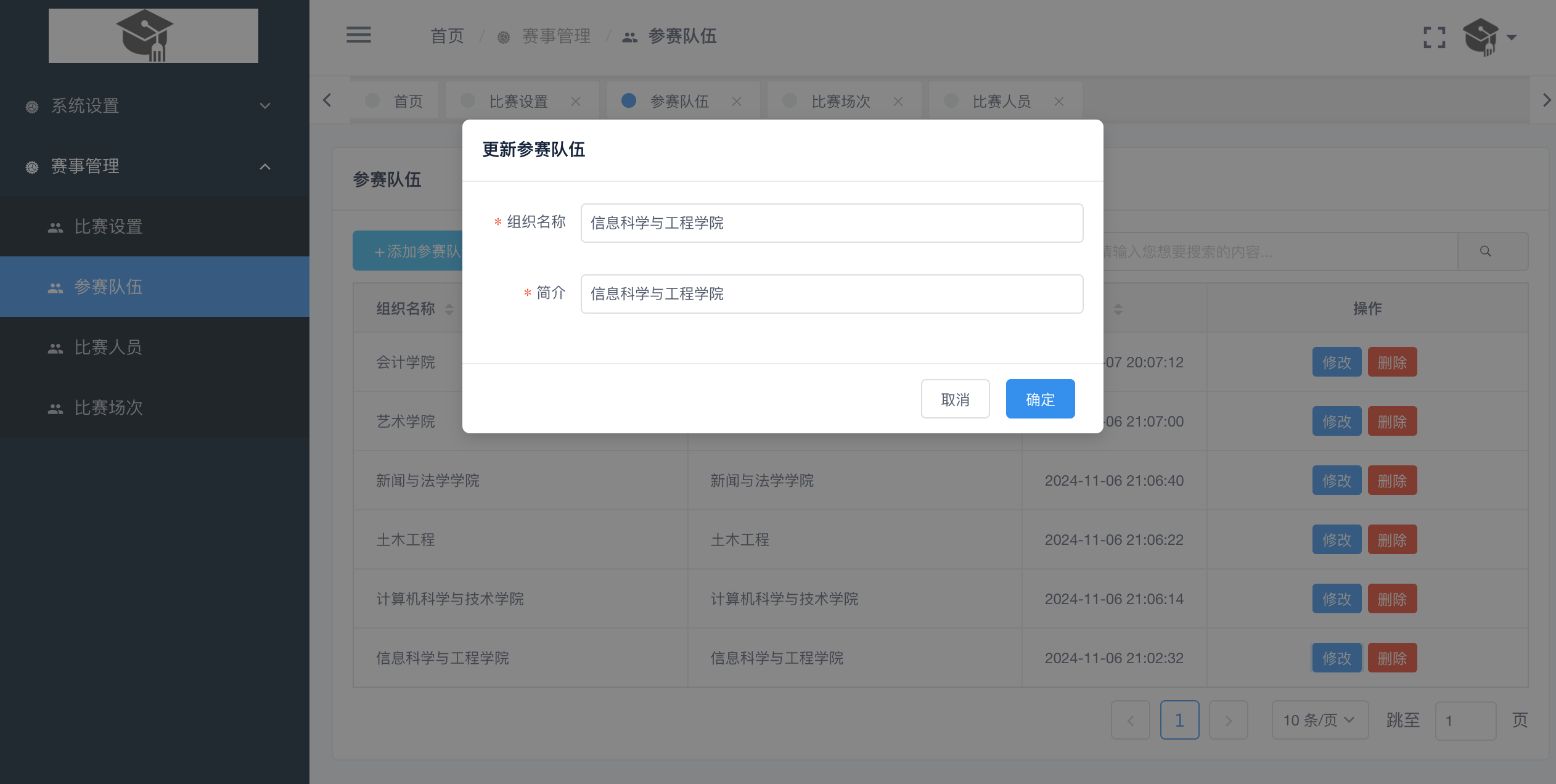Expand the 系统设置 sidebar menu
Viewport: 1556px width, 784px height.
(154, 105)
